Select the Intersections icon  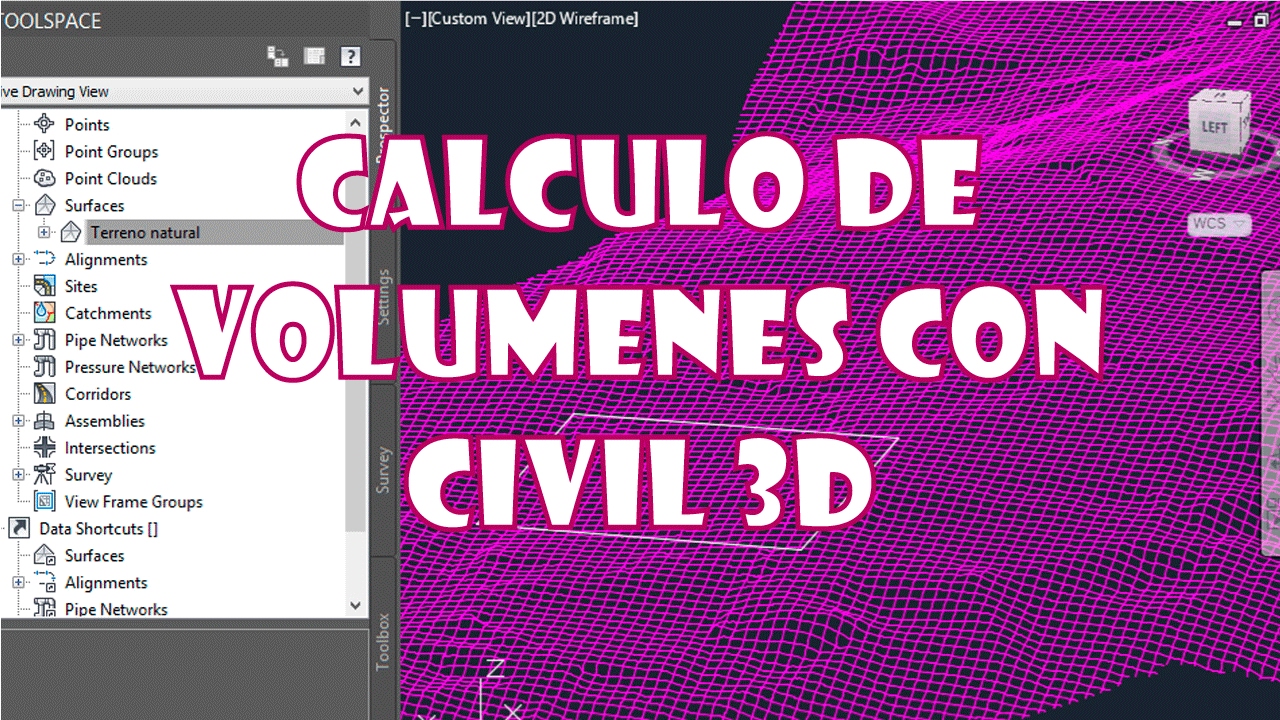point(45,448)
